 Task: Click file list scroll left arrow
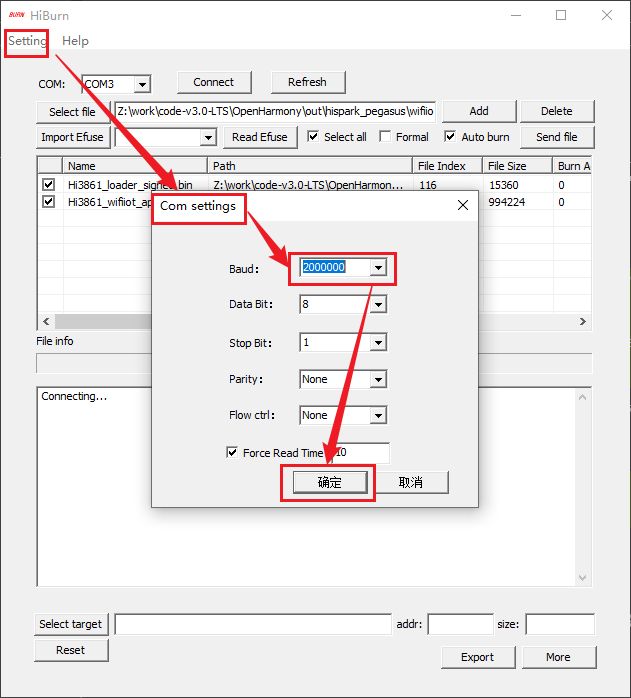(46, 321)
